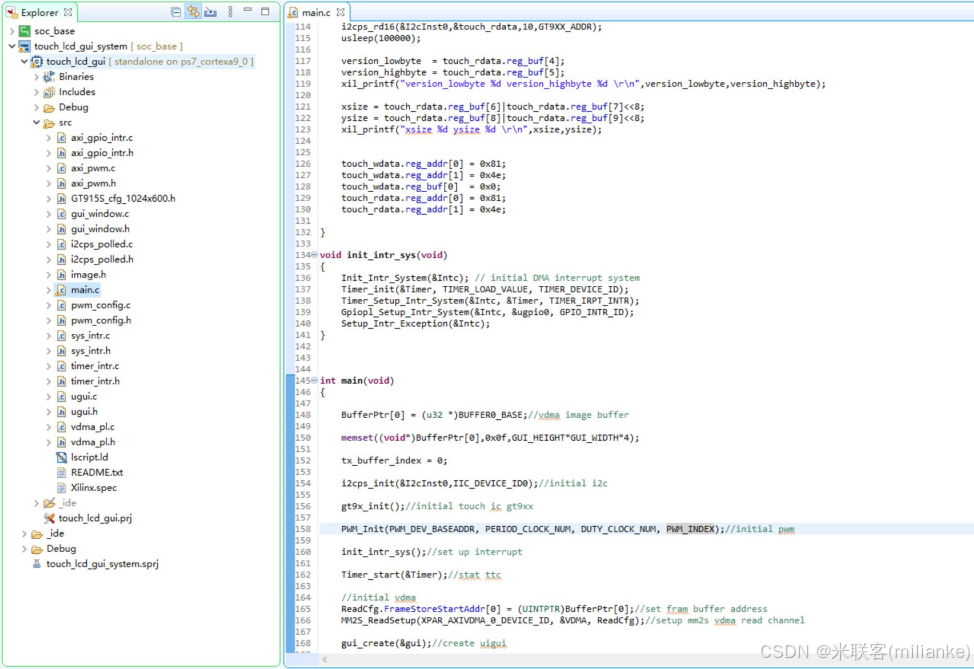Select the Explorer tab
974x669 pixels.
[40, 13]
